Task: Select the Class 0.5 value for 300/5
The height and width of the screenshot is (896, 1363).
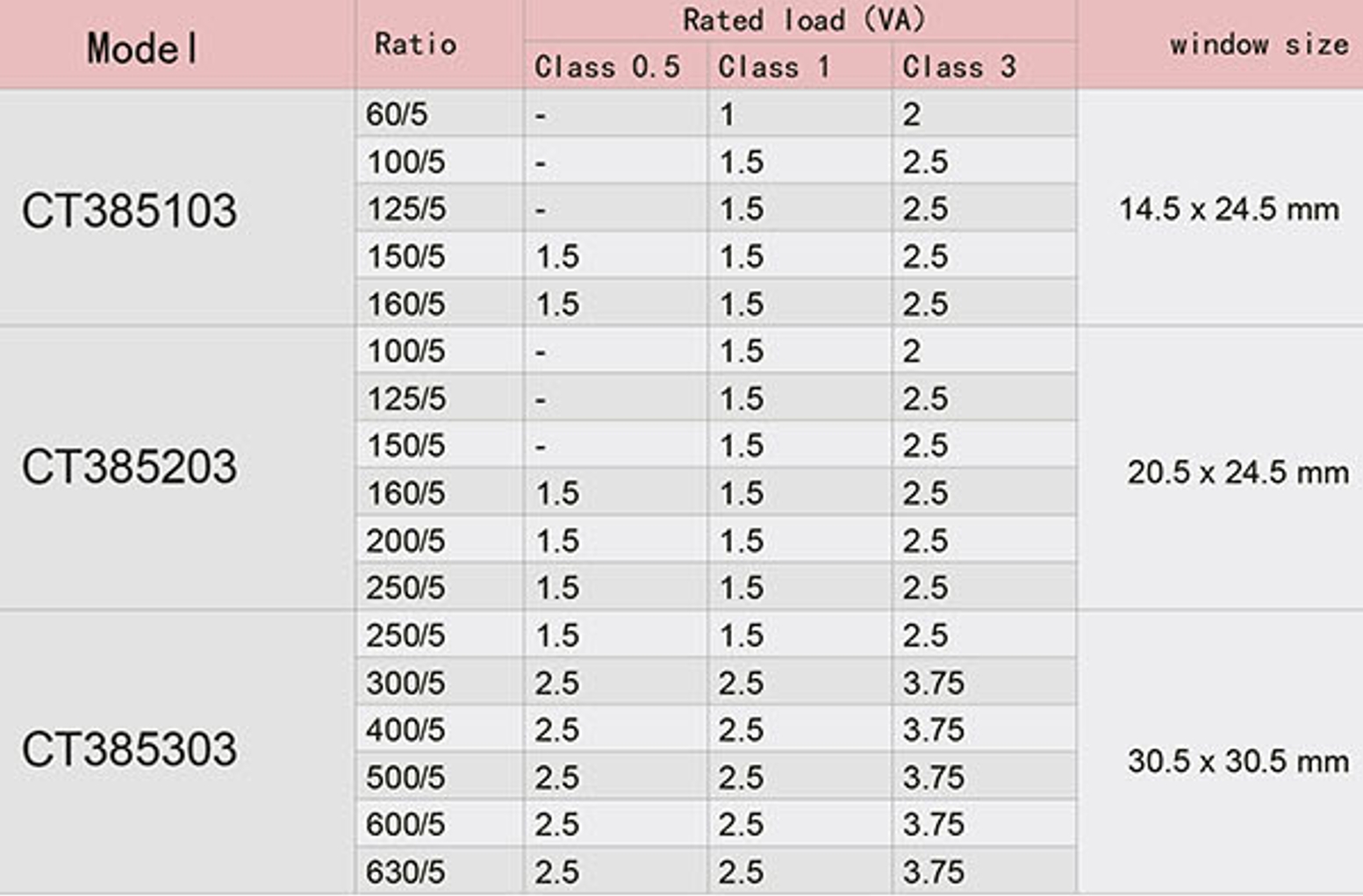Action: click(557, 683)
